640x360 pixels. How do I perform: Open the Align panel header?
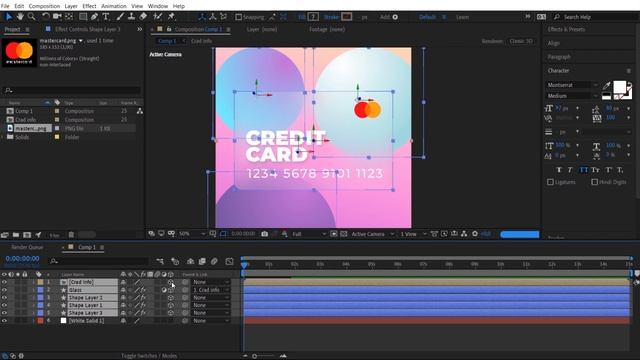pos(554,43)
